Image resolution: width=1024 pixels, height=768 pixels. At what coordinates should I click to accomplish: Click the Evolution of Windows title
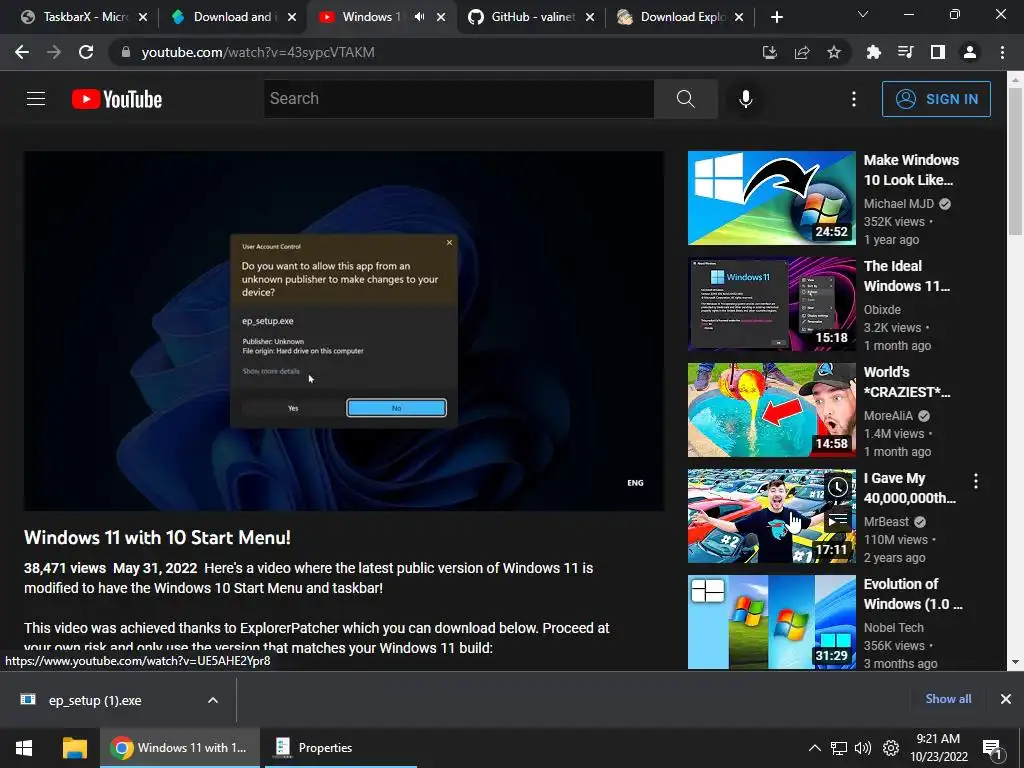pyautogui.click(x=913, y=594)
